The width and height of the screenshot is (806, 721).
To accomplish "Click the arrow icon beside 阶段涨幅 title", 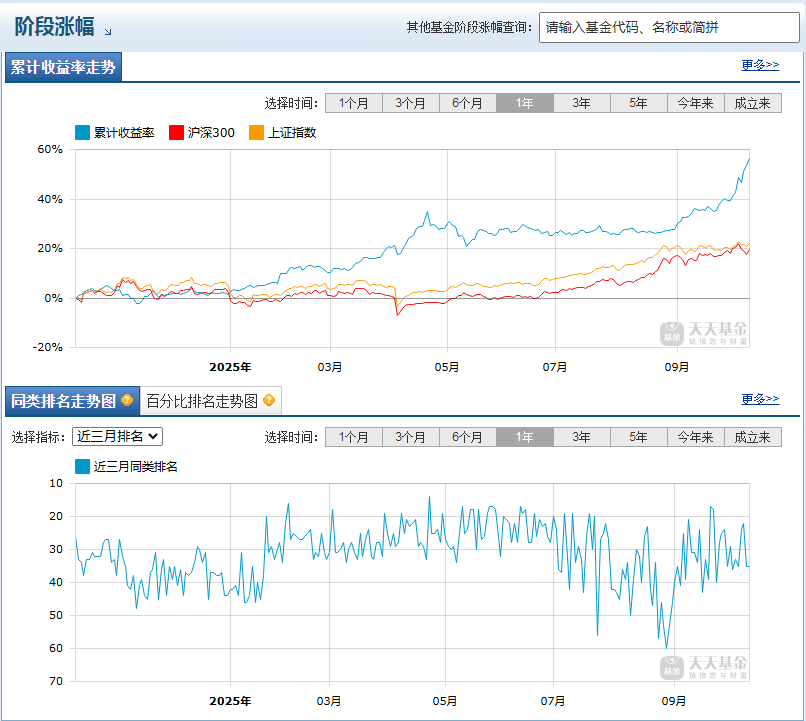I will click(108, 32).
